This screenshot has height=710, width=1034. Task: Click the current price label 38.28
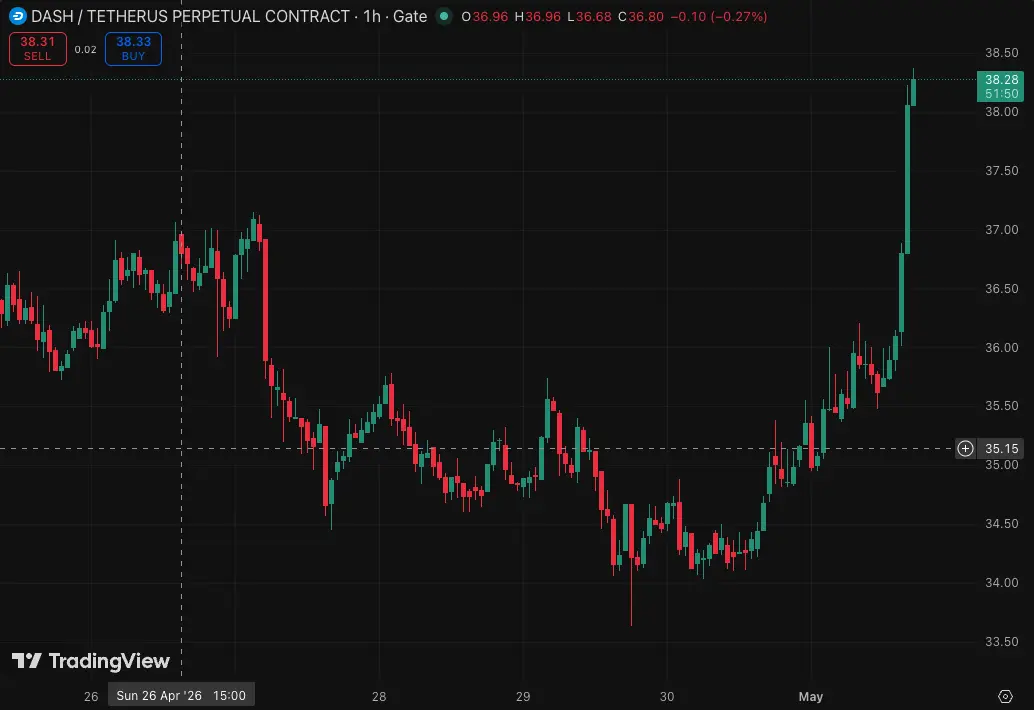(x=1001, y=80)
